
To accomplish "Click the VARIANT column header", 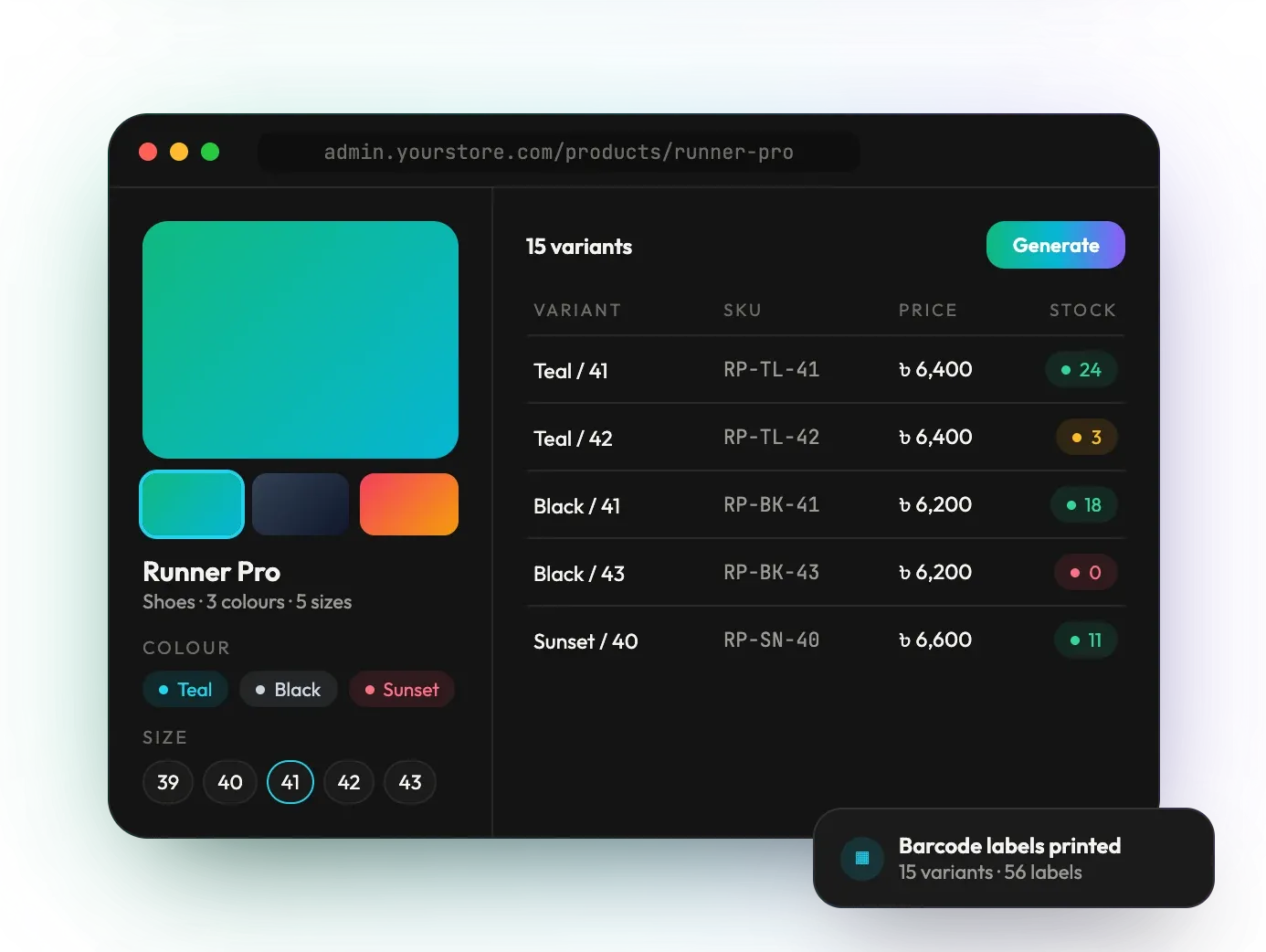I will pyautogui.click(x=577, y=311).
